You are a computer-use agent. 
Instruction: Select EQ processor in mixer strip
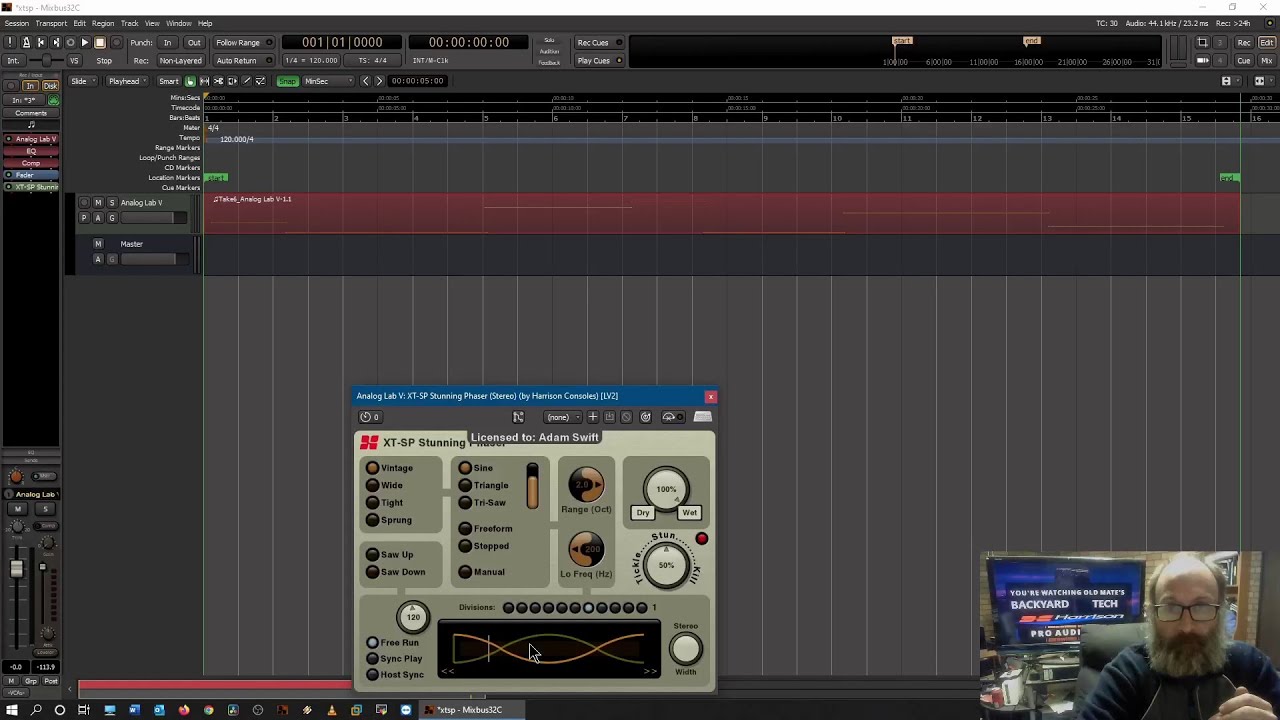click(31, 151)
